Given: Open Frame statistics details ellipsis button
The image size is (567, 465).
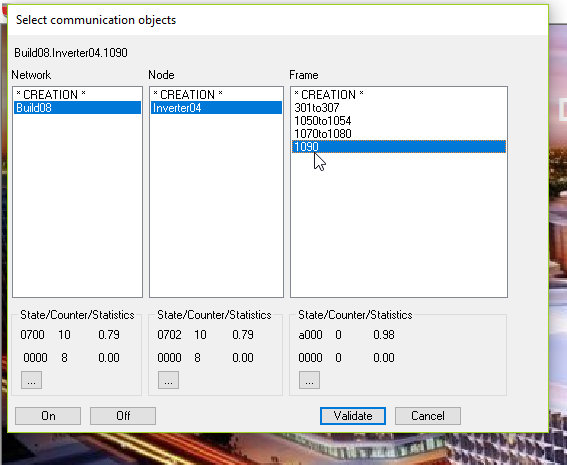Looking at the screenshot, I should (x=309, y=380).
